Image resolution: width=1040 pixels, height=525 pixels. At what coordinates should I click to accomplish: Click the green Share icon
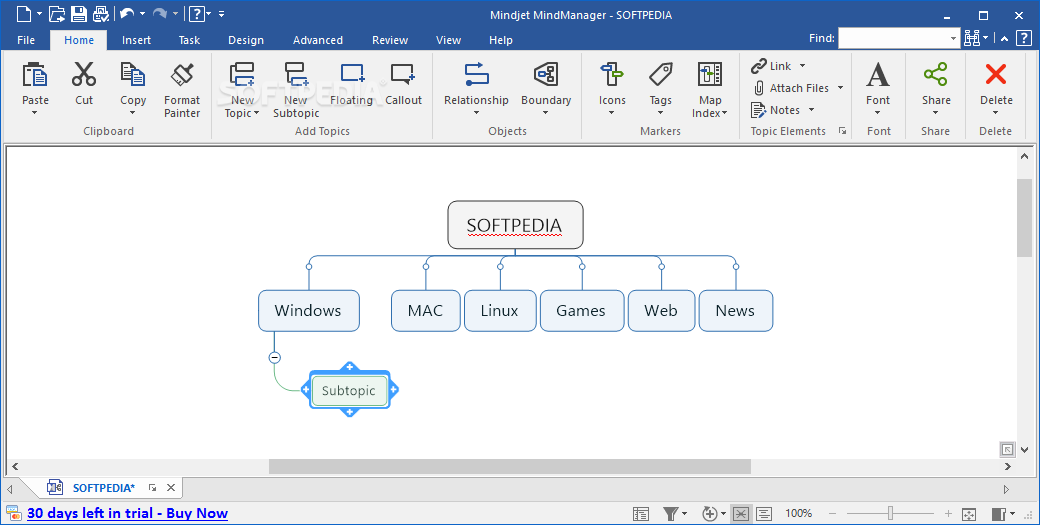(935, 75)
